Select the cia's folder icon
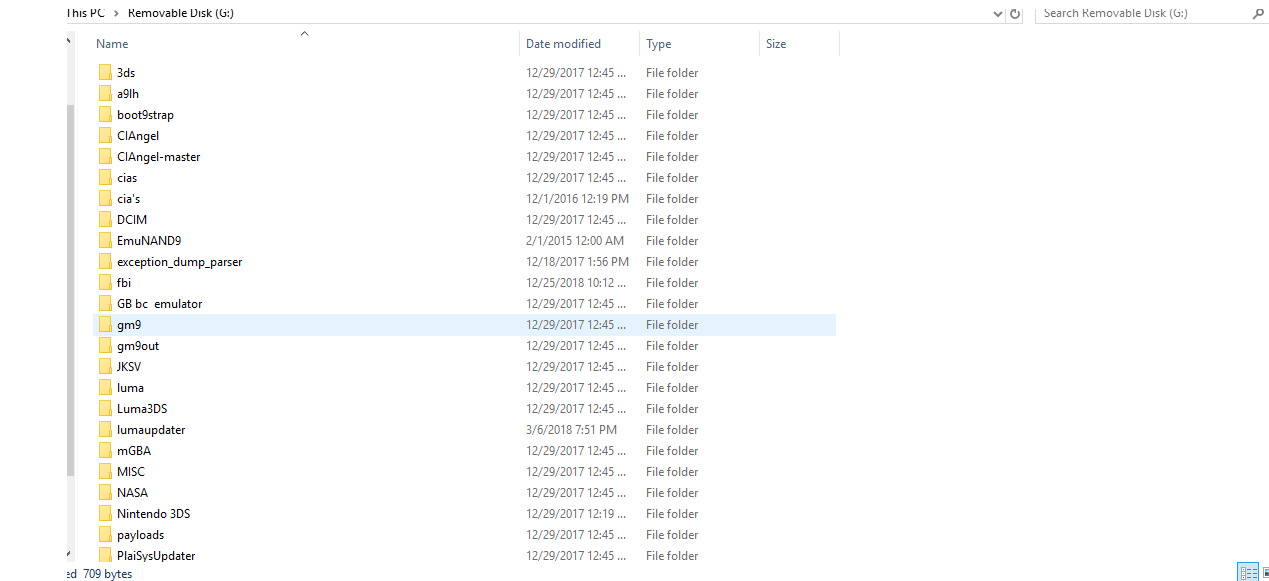 tap(106, 199)
